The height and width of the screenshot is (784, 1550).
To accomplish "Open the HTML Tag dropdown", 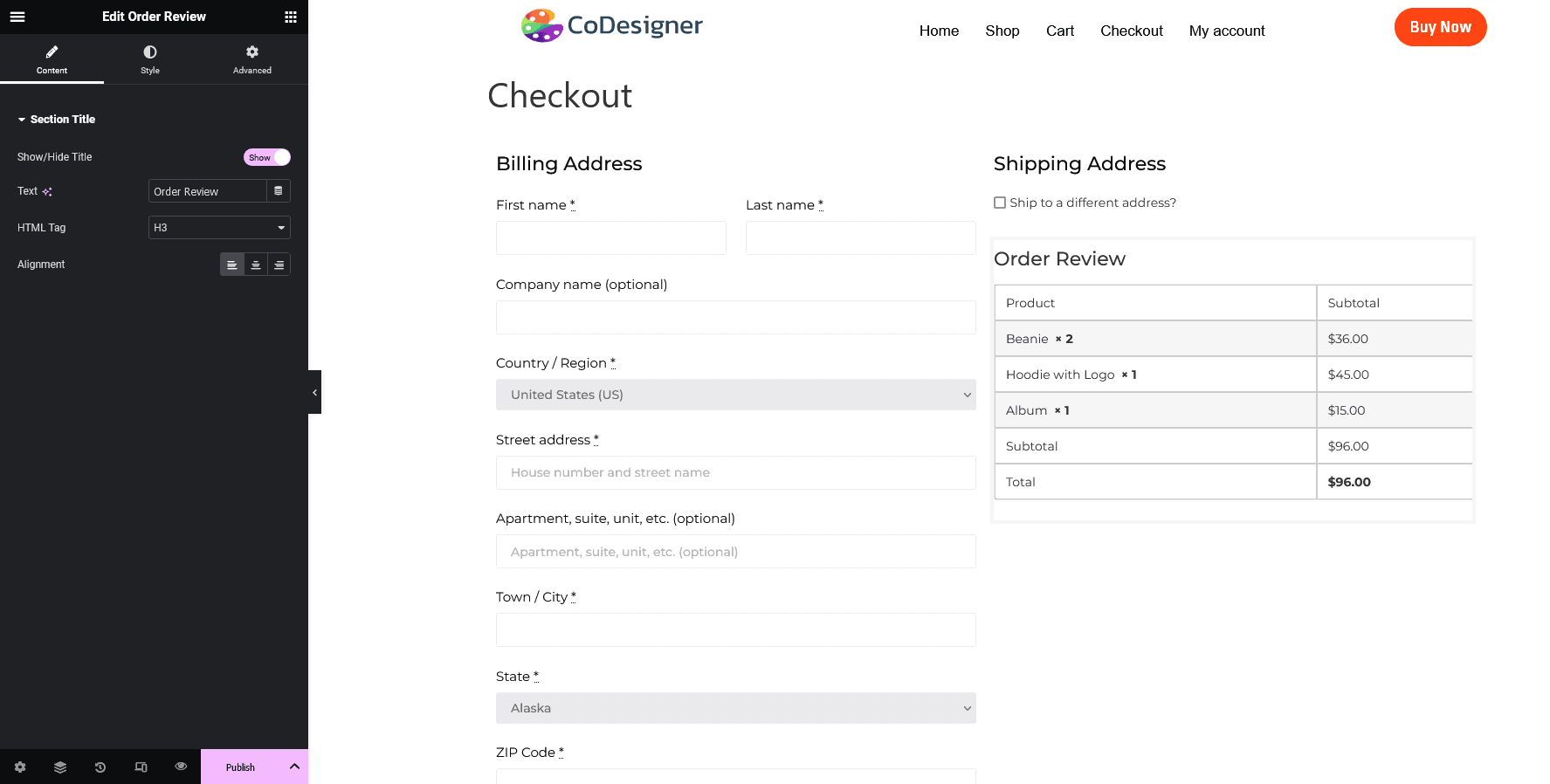I will pyautogui.click(x=219, y=228).
